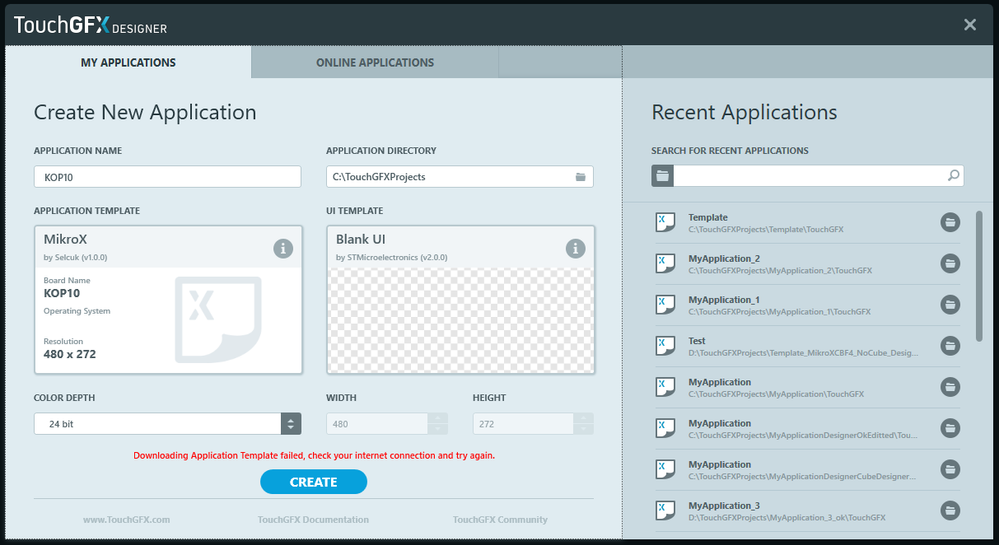The image size is (999, 545).
Task: Open folder for MyApplicationDesignerCubeDesigner entry
Action: [x=950, y=470]
